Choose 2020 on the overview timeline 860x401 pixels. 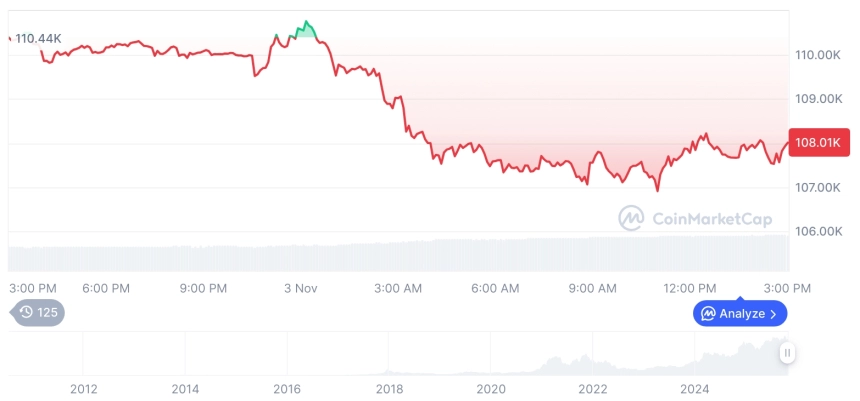[x=491, y=388]
